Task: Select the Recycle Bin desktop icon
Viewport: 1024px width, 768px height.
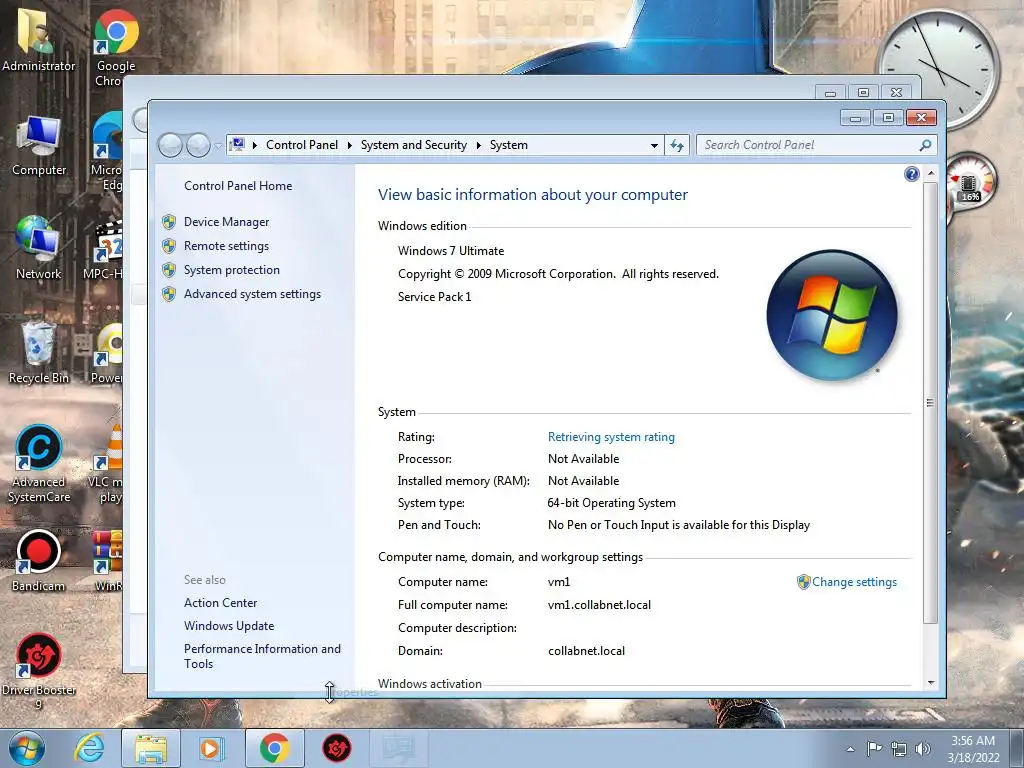Action: click(39, 353)
